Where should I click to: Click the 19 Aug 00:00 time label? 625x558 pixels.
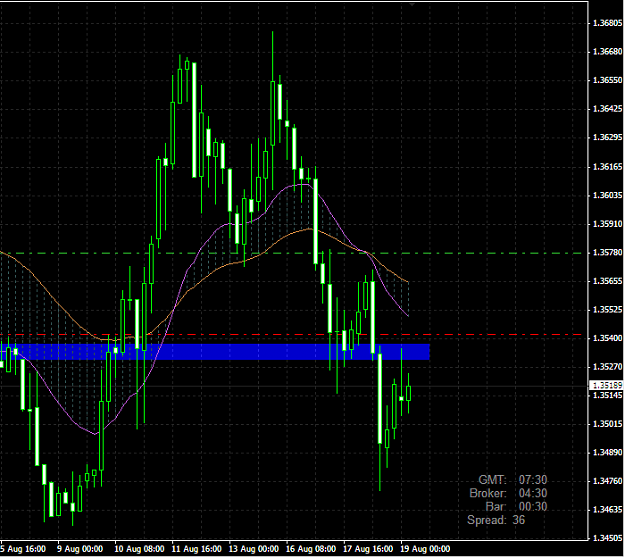[425, 549]
